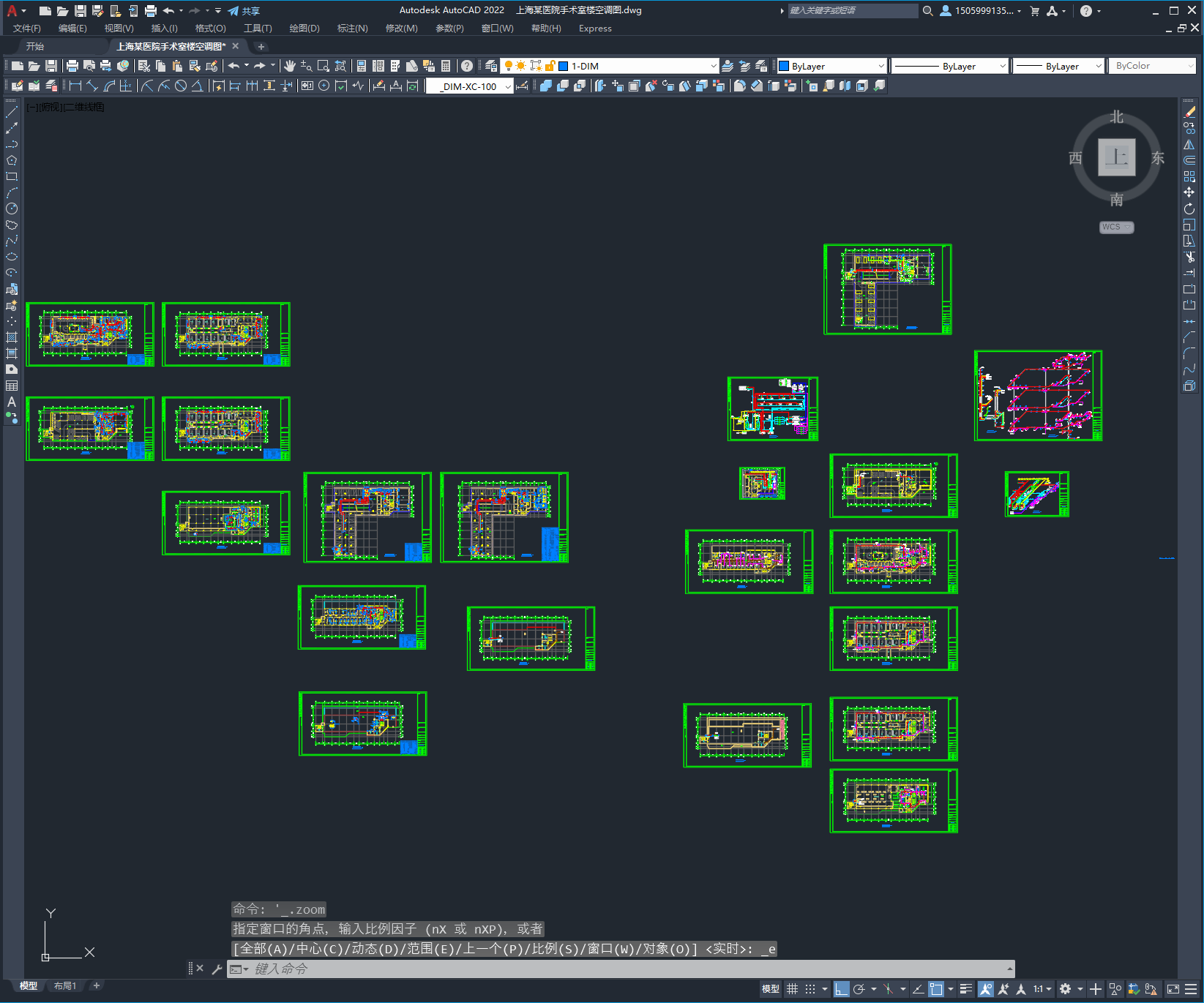Open the QuickCalc calculator icon
Screen dimensions: 1204x1003
coord(446,66)
